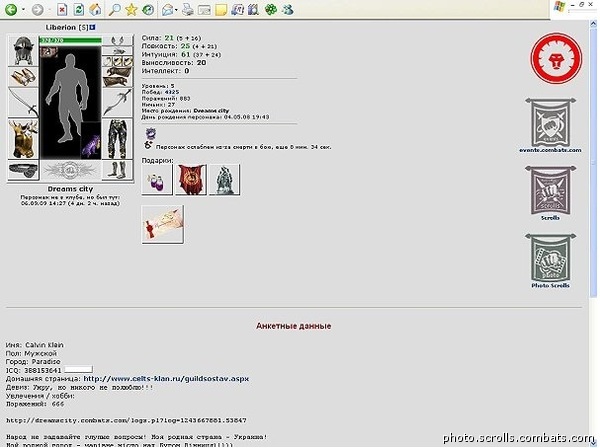Select the golden horned armor slot

tap(23, 139)
